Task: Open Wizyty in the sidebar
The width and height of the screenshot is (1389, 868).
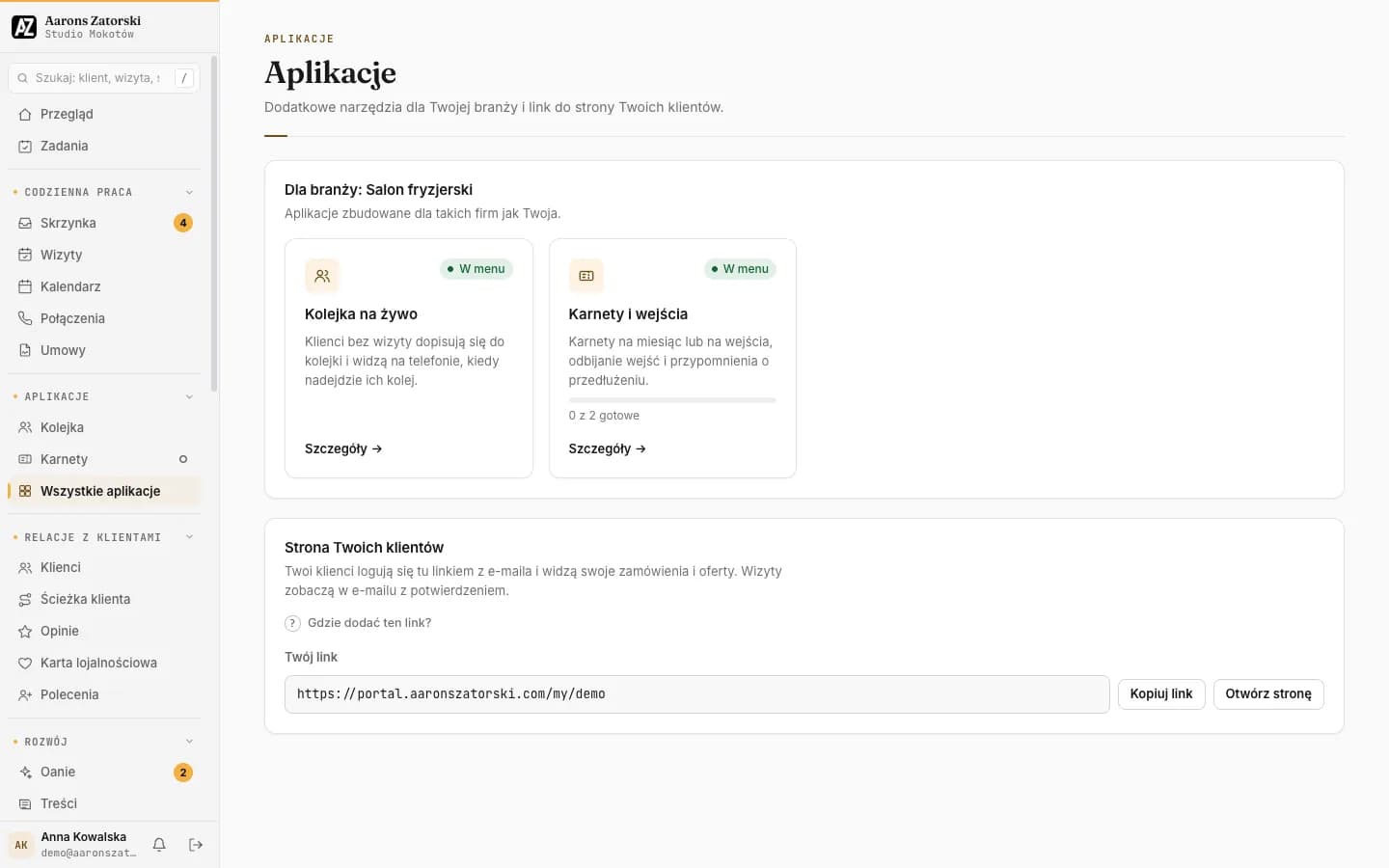Action: click(104, 255)
